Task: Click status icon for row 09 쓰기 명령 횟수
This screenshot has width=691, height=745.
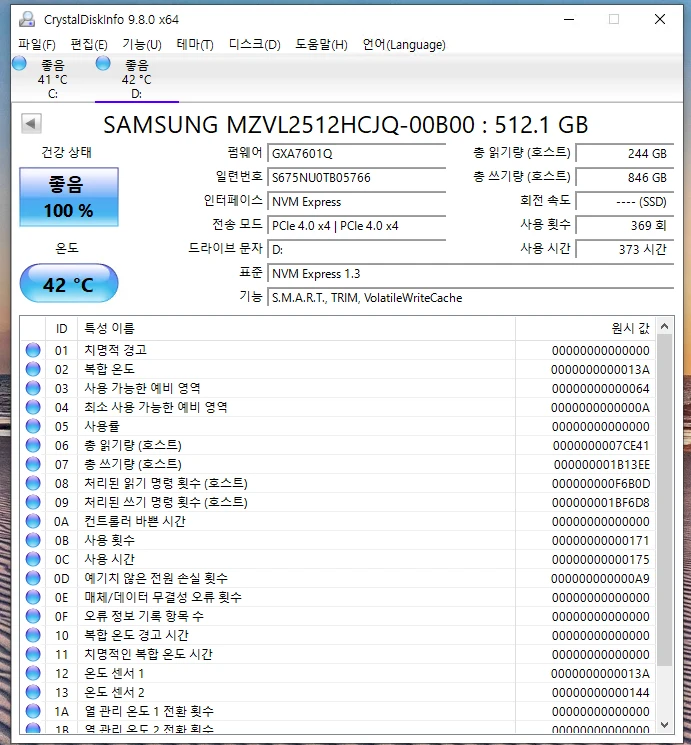Action: (33, 502)
